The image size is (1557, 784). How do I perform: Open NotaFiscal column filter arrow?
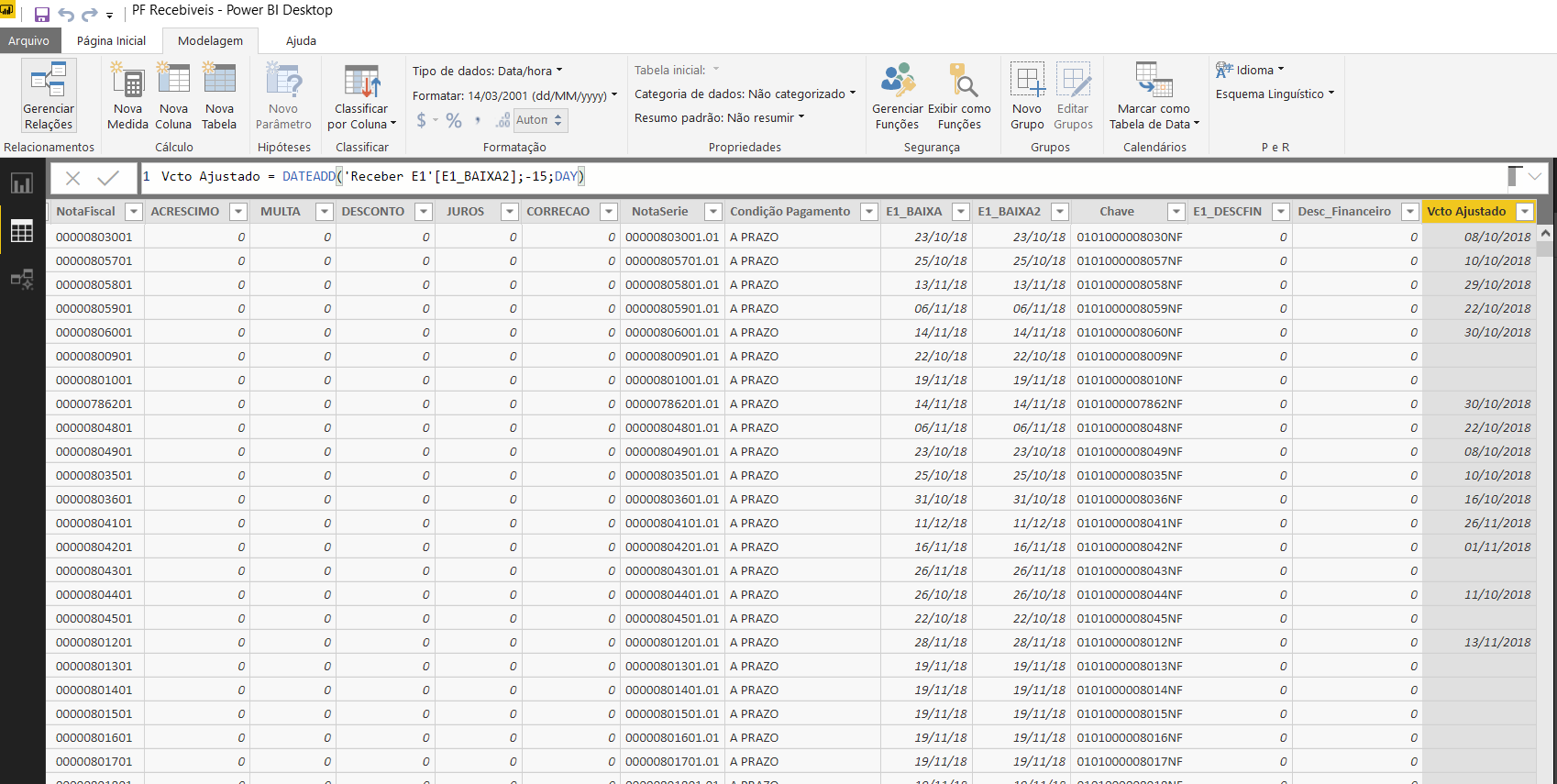pyautogui.click(x=134, y=212)
